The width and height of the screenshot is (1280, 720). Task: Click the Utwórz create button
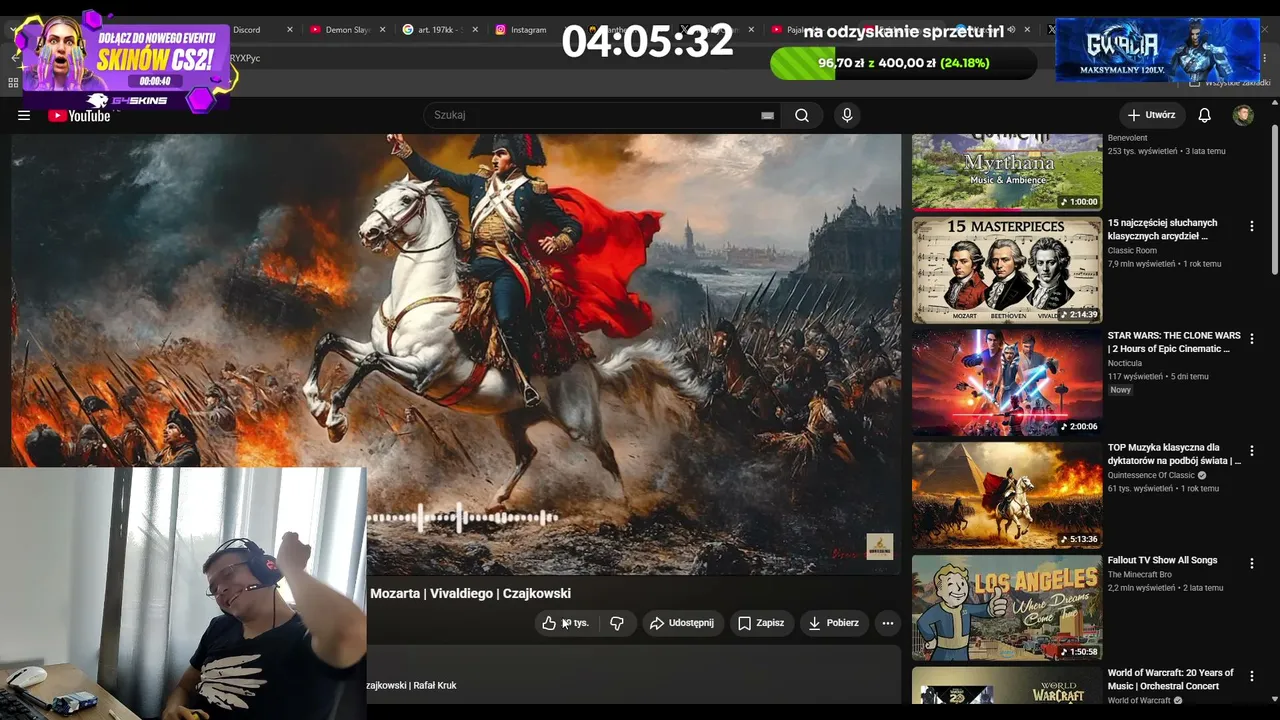pos(1152,115)
